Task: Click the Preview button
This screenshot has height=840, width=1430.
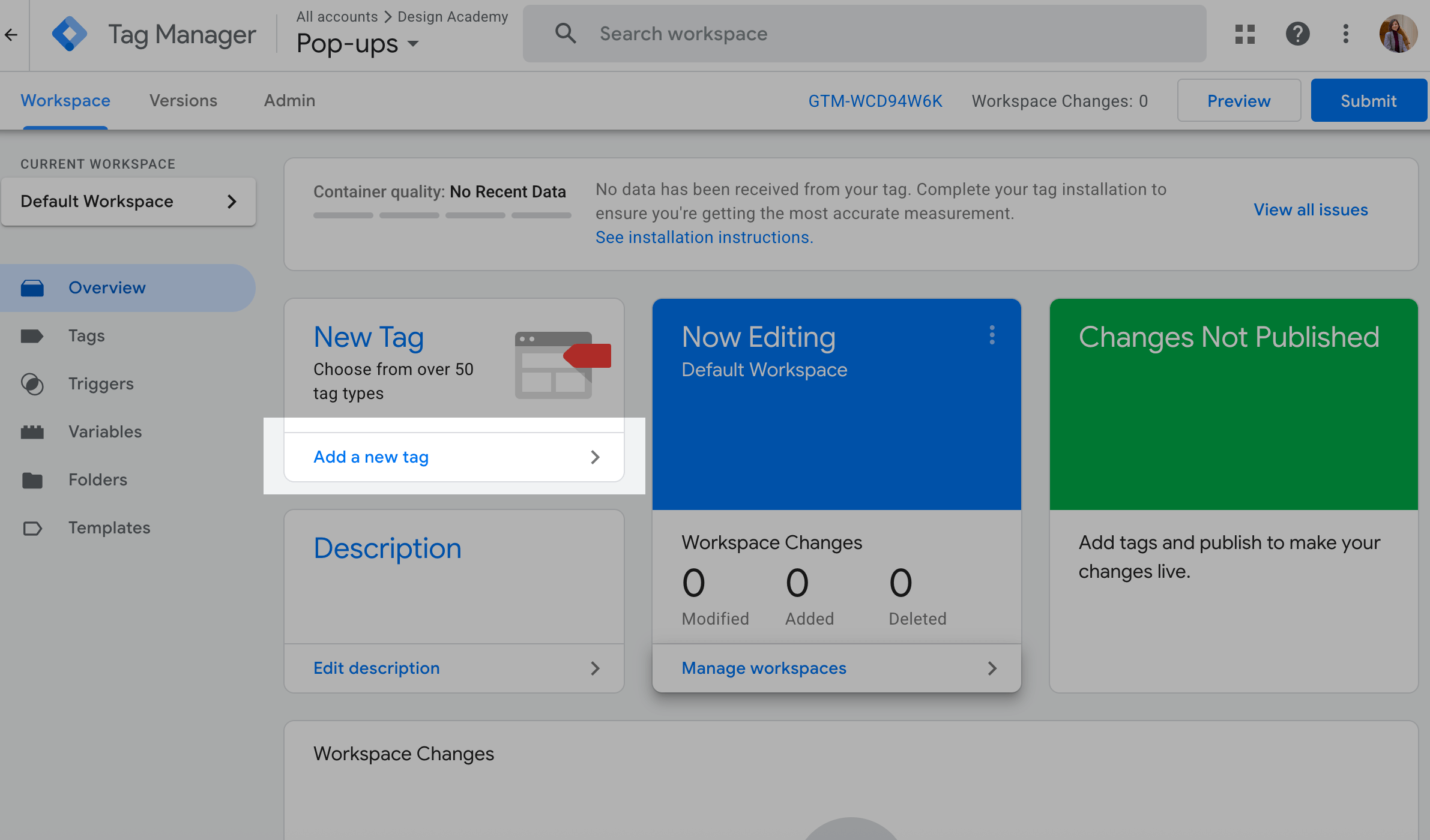Action: click(x=1238, y=101)
